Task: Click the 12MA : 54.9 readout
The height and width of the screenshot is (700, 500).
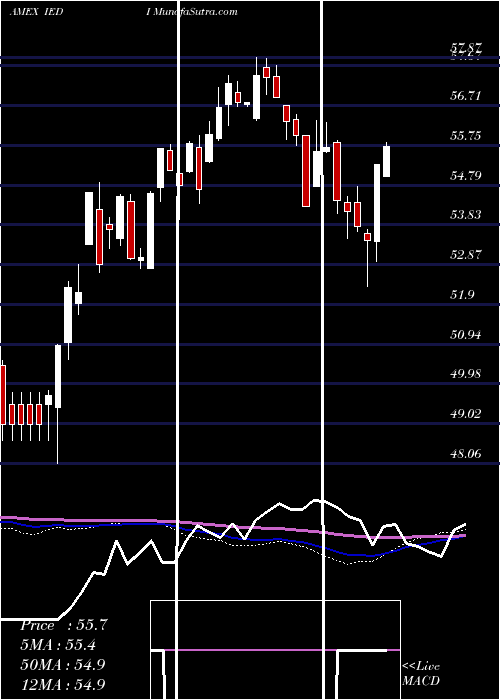Action: click(62, 684)
